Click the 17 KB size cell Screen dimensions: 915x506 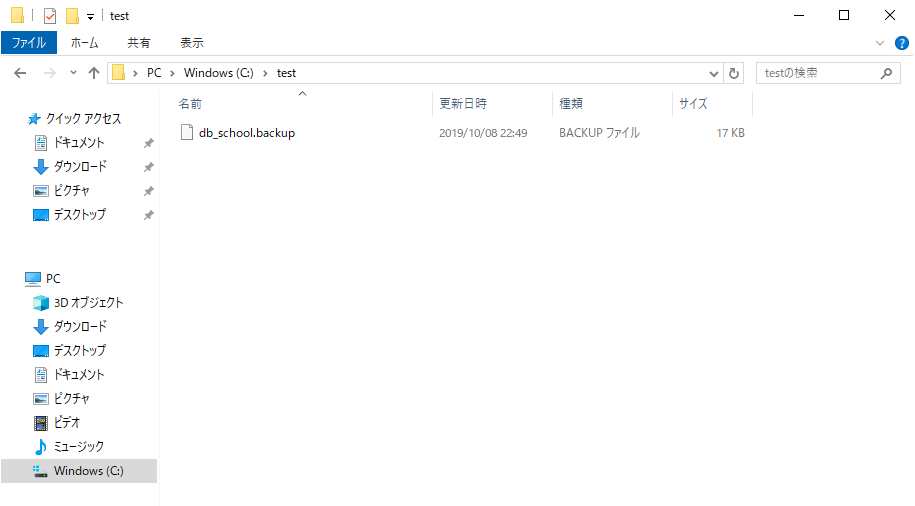(x=731, y=133)
